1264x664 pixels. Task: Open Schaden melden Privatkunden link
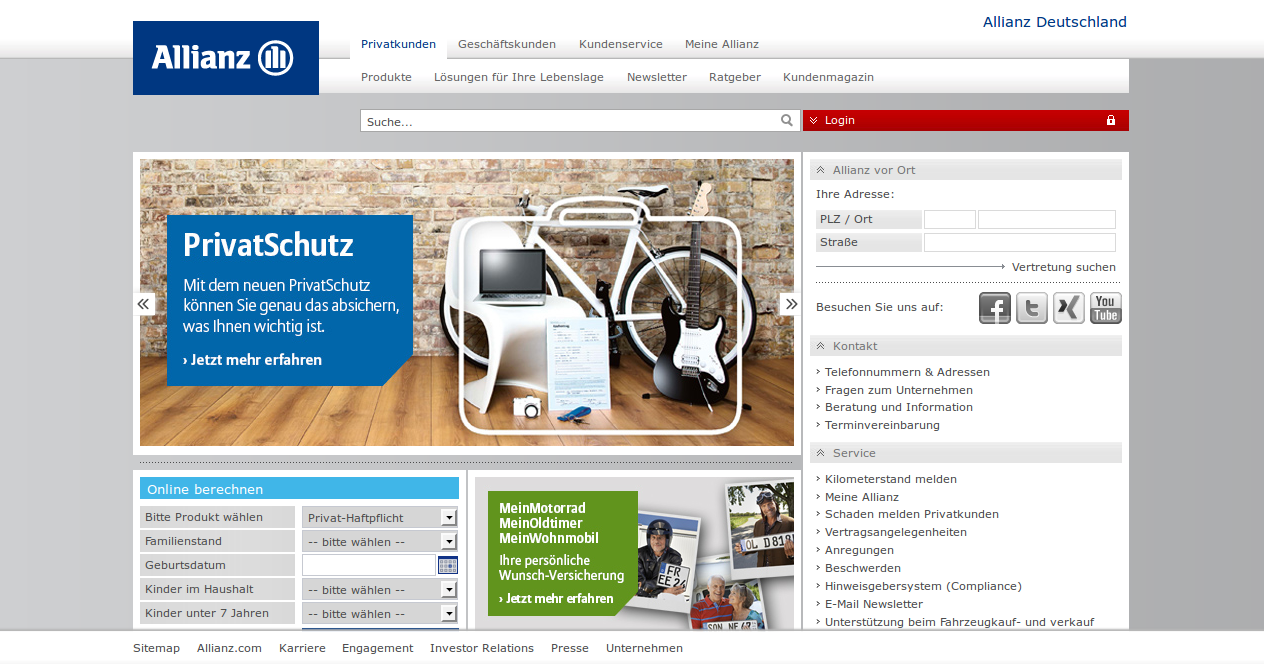click(912, 514)
